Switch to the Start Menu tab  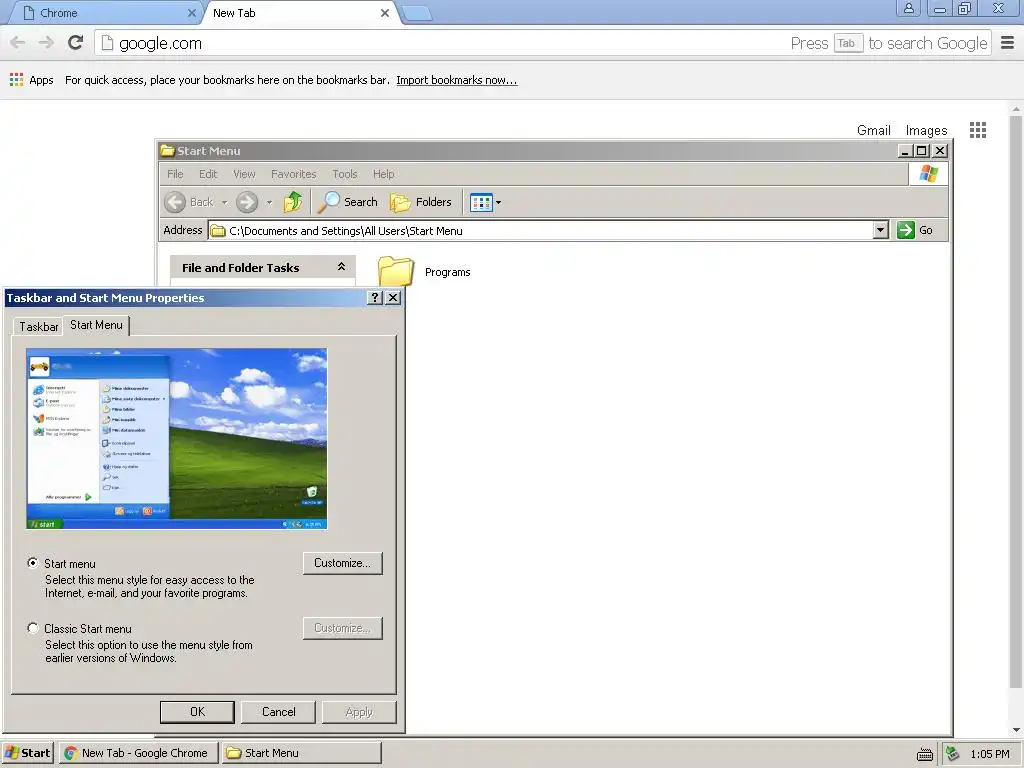[x=97, y=325]
